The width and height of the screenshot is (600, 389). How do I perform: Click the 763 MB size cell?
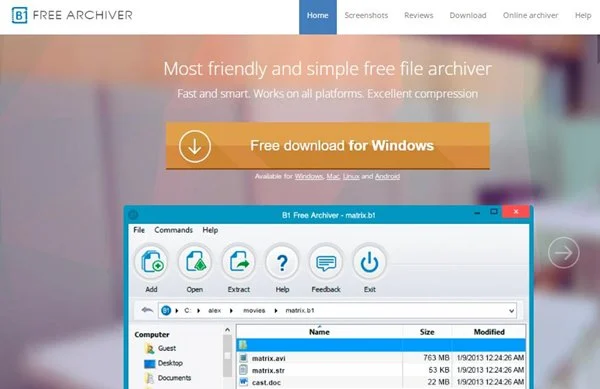tap(436, 358)
